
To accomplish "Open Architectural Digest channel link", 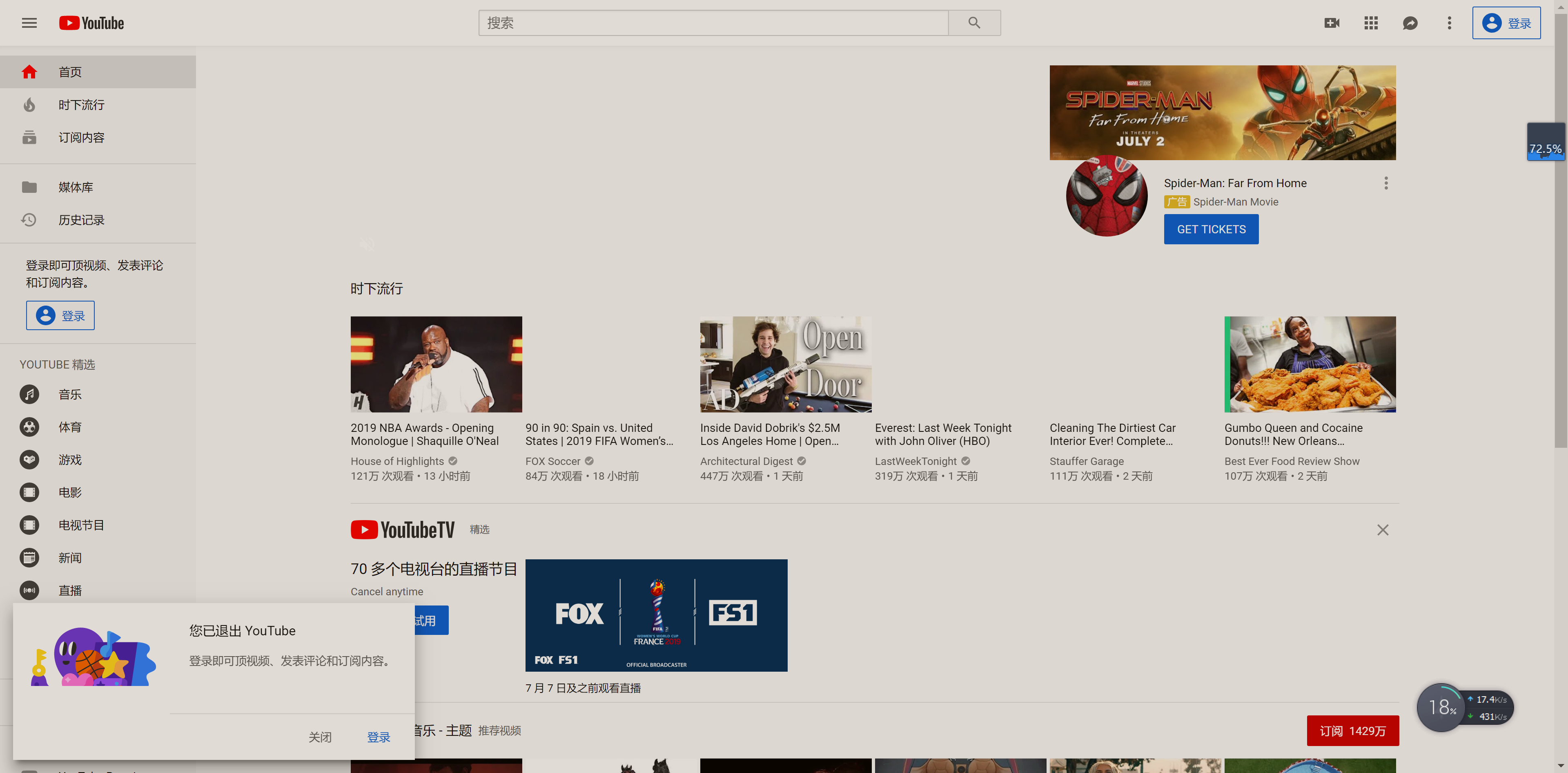I will (x=746, y=462).
